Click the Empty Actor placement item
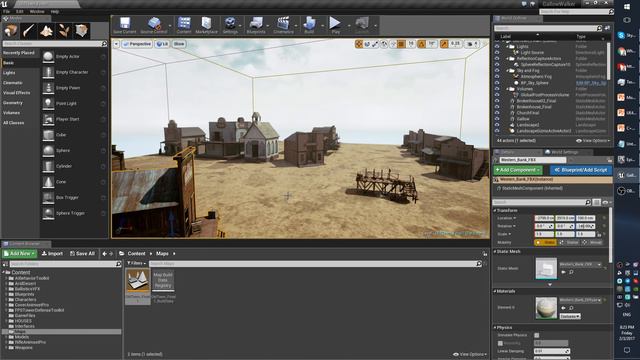640x360 pixels. [x=74, y=57]
